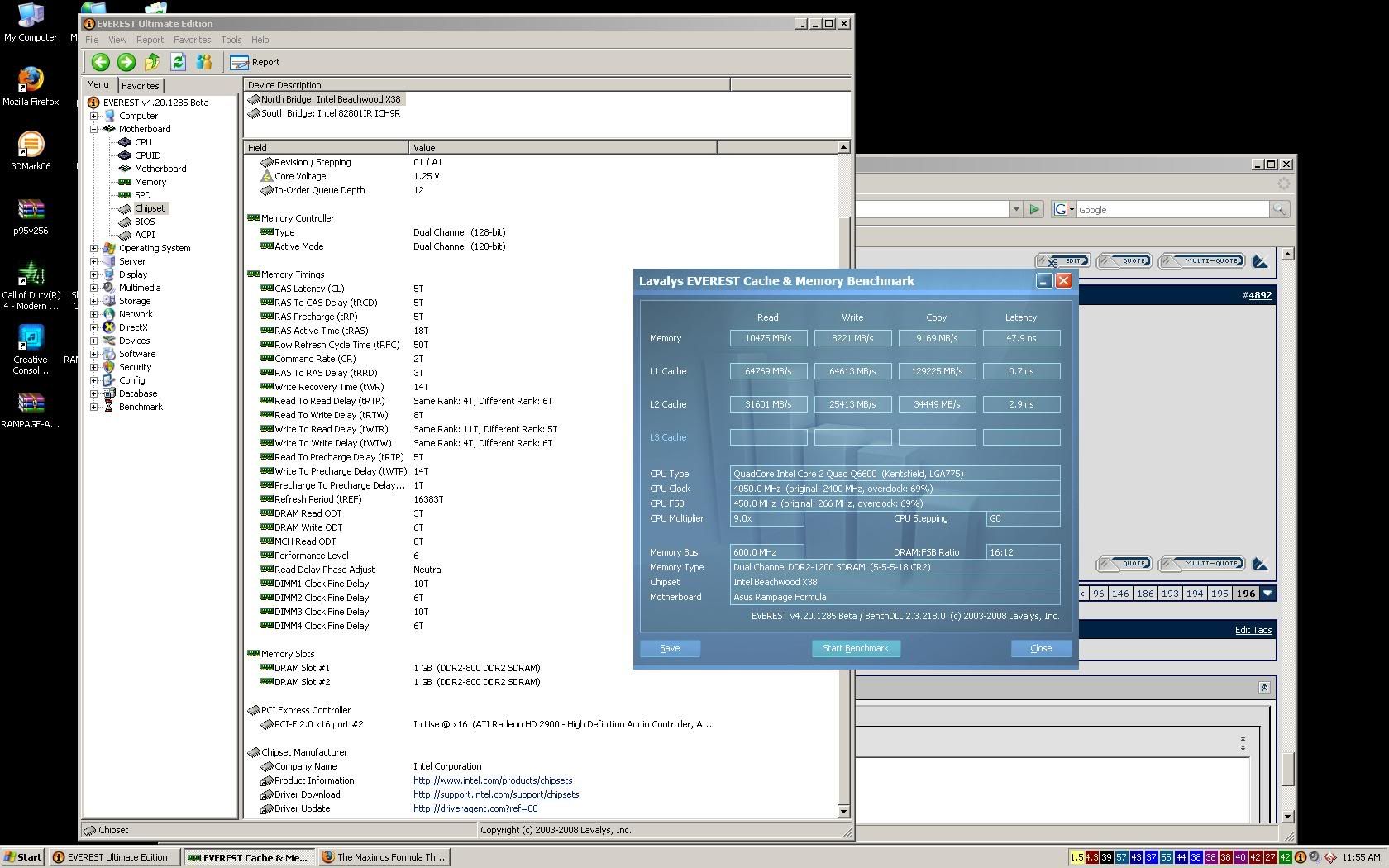This screenshot has height=868, width=1389.
Task: Click the green Forward arrow in EVEREST toolbar
Action: pyautogui.click(x=126, y=62)
